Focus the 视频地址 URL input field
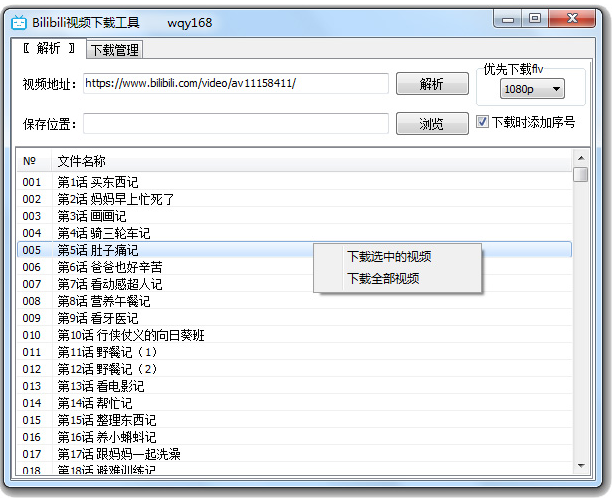This screenshot has height=499, width=613. pyautogui.click(x=236, y=83)
